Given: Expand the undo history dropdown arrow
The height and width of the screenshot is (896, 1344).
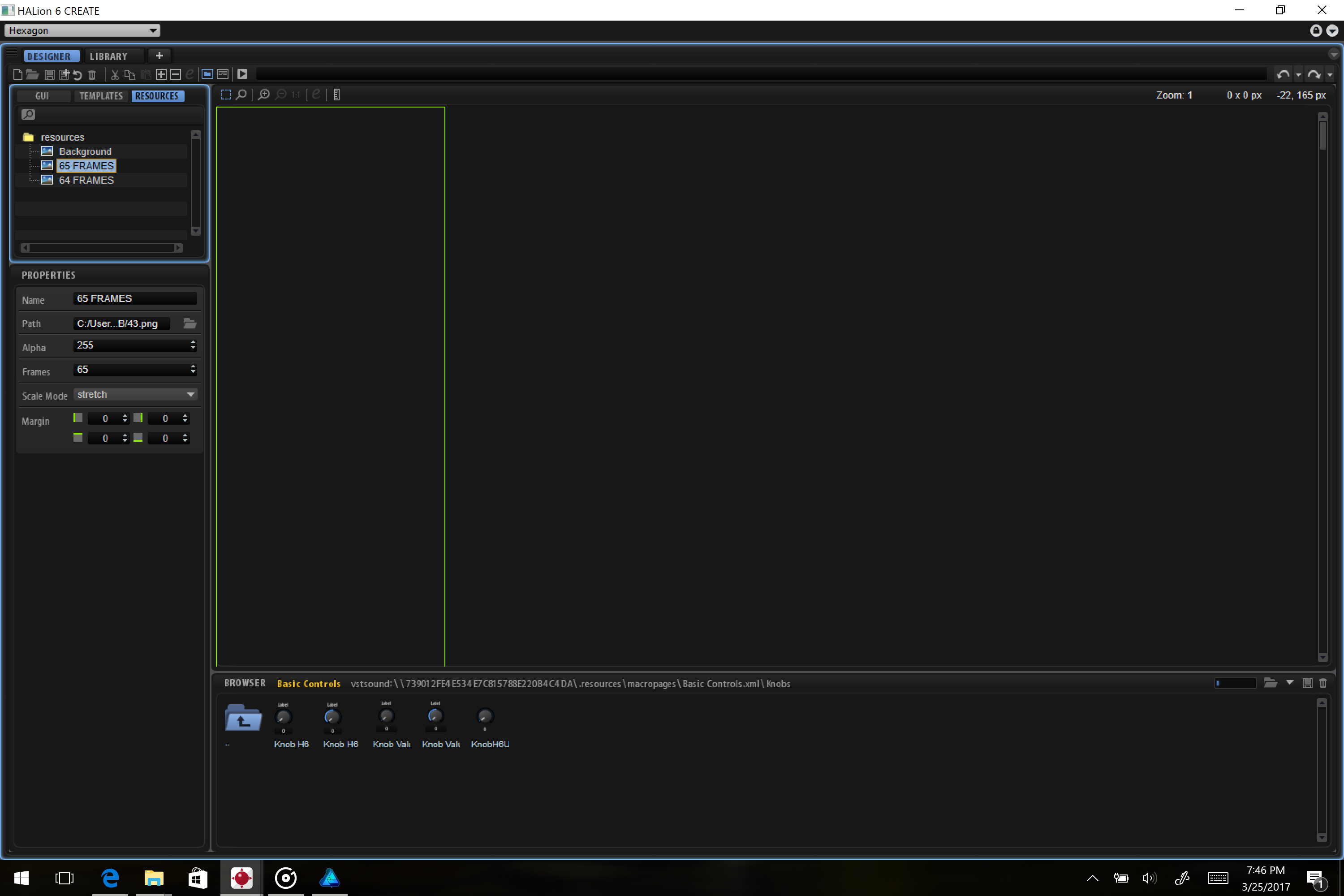Looking at the screenshot, I should (x=1298, y=75).
